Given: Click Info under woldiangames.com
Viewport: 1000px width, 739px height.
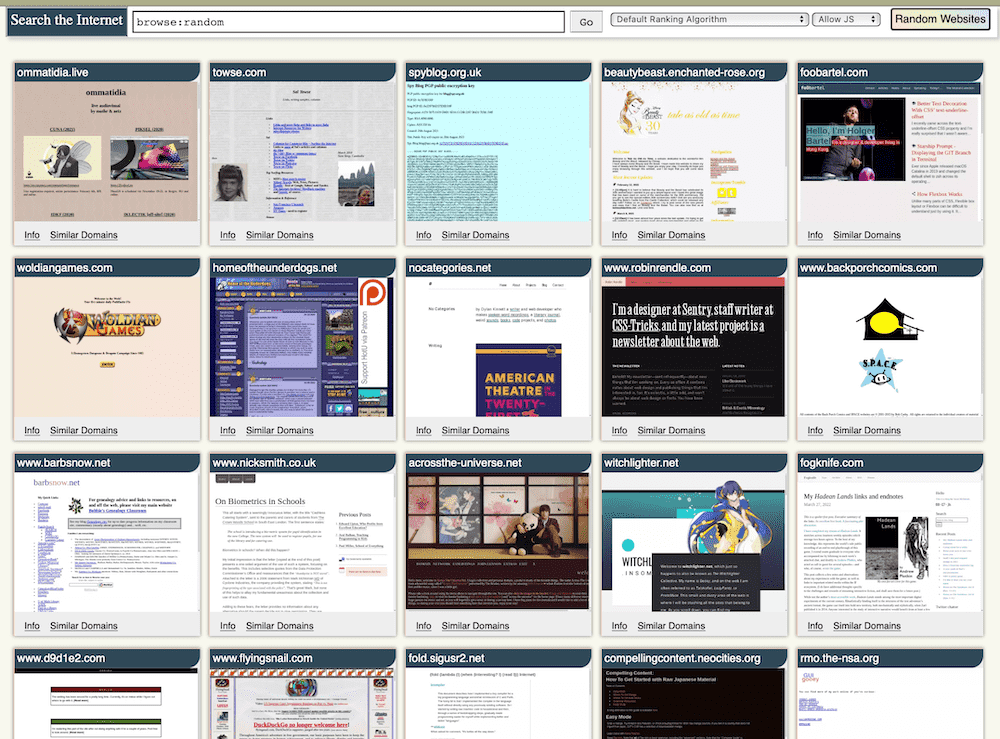Looking at the screenshot, I should click(32, 430).
